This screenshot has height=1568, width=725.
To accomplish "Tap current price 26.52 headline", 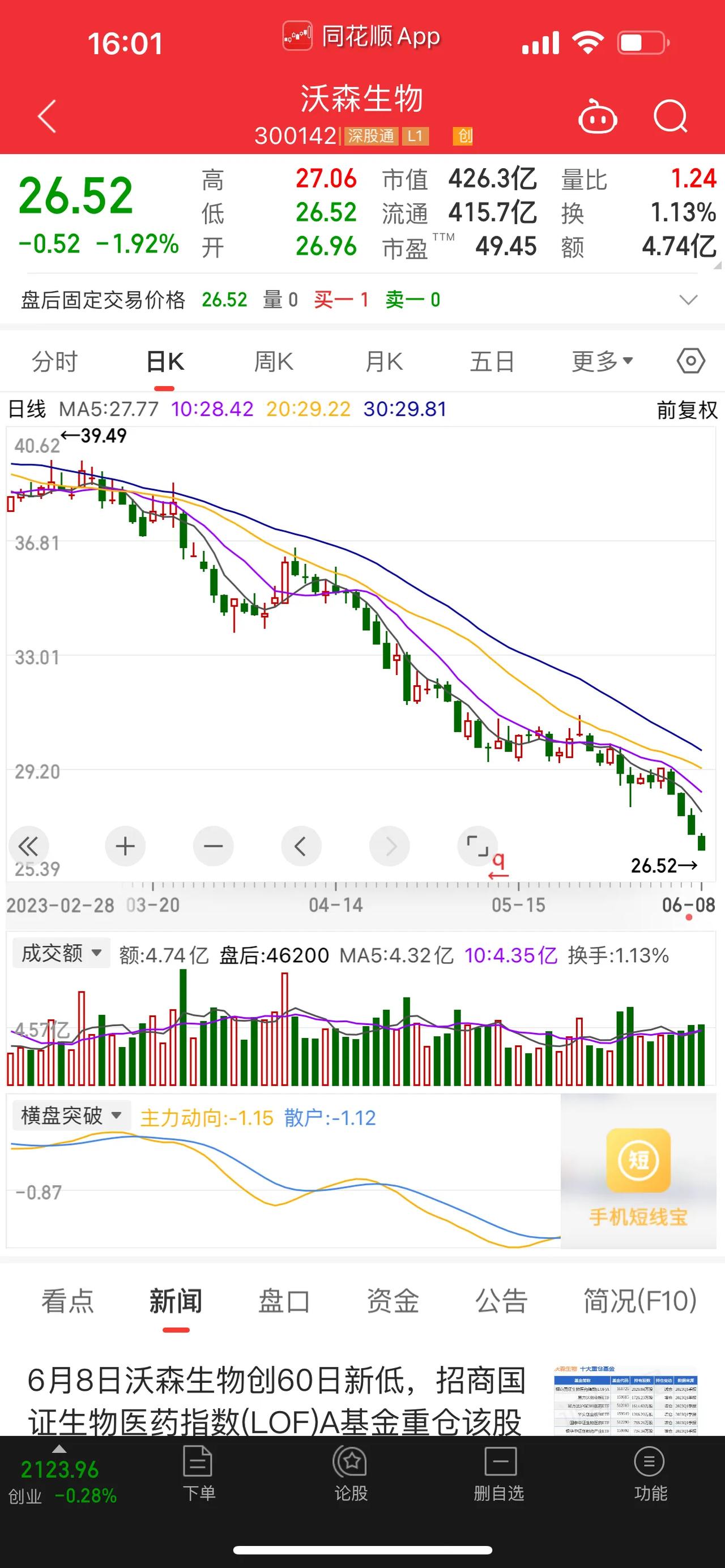I will 75,195.
